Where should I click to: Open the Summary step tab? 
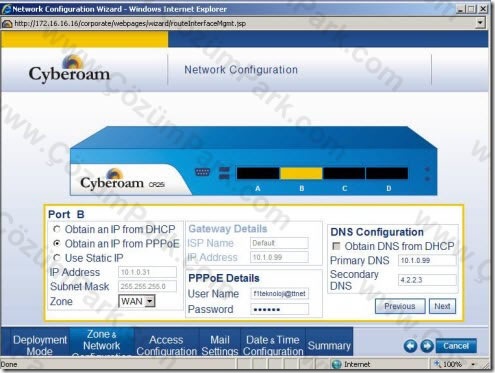click(x=329, y=342)
